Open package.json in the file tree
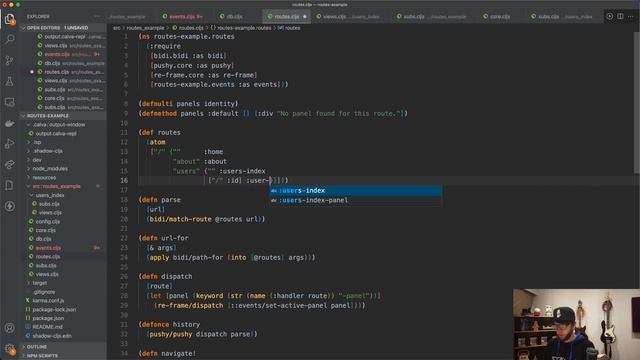The height and width of the screenshot is (360, 640). coord(48,318)
